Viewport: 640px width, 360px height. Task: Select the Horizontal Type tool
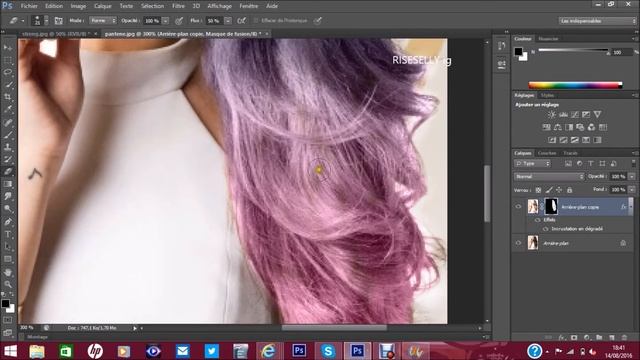8,234
